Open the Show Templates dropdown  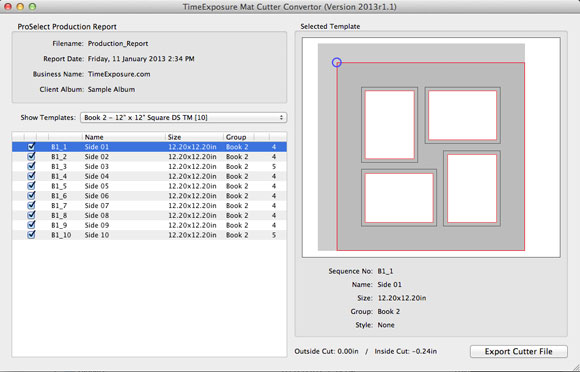click(183, 118)
